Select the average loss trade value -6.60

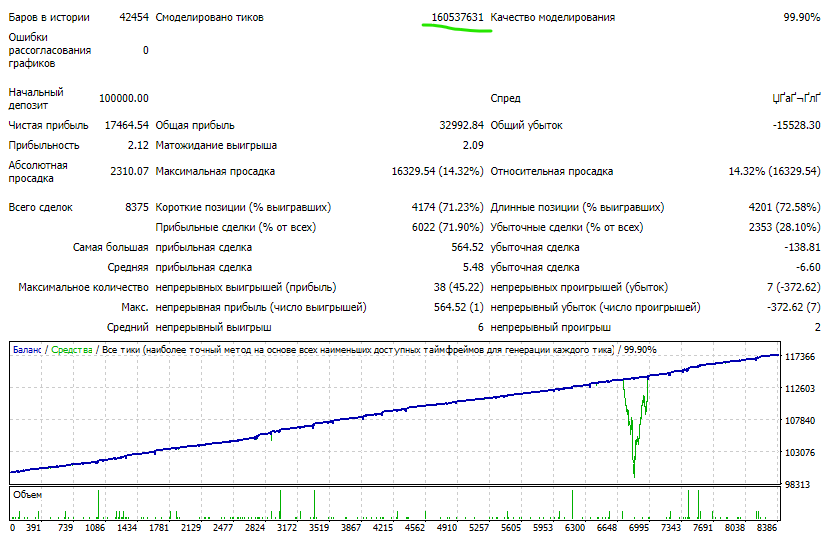(808, 267)
